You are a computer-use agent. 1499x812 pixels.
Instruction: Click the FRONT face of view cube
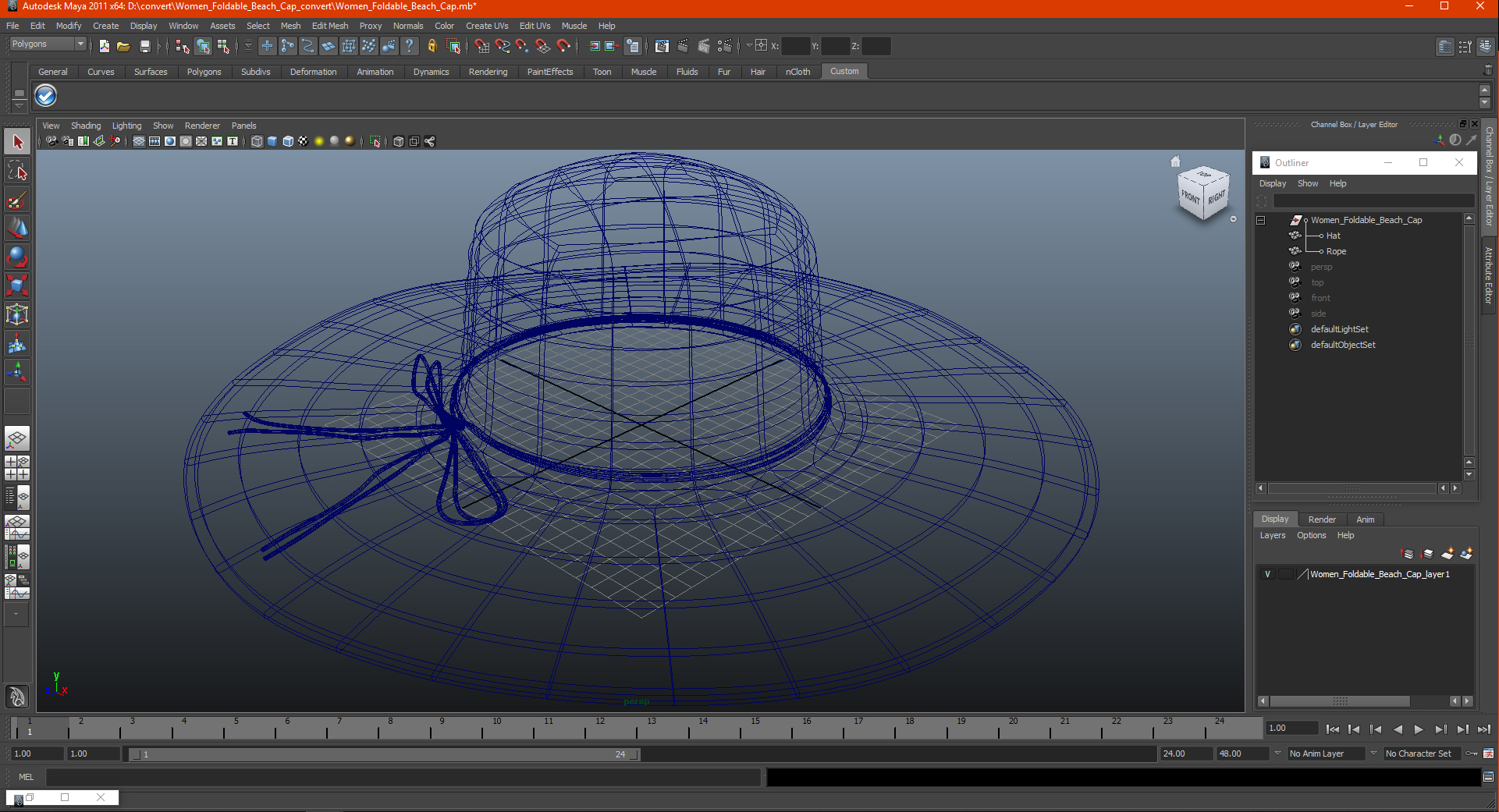tap(1191, 198)
